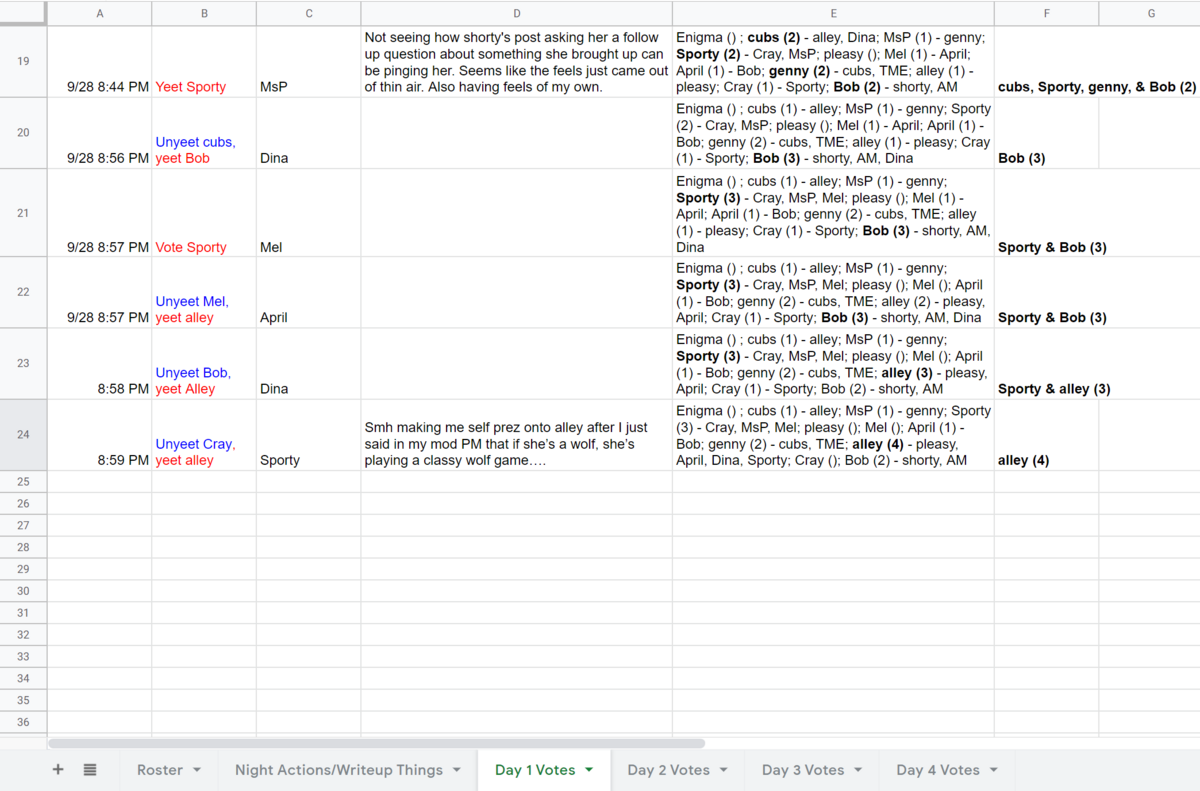Select row 23 header
Viewport: 1200px width, 791px height.
coord(23,364)
